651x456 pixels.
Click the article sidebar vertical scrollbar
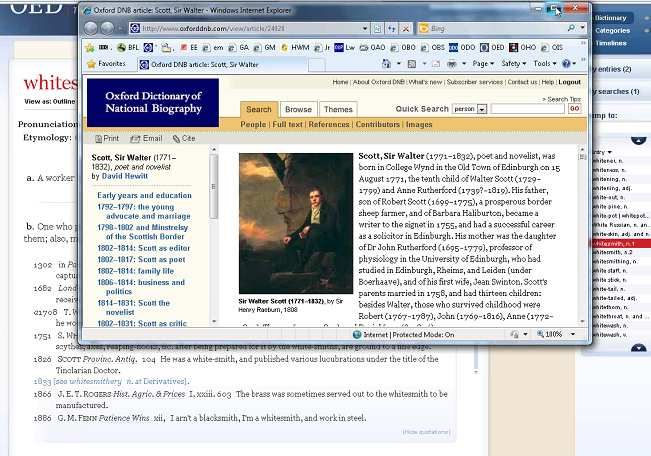(x=213, y=240)
